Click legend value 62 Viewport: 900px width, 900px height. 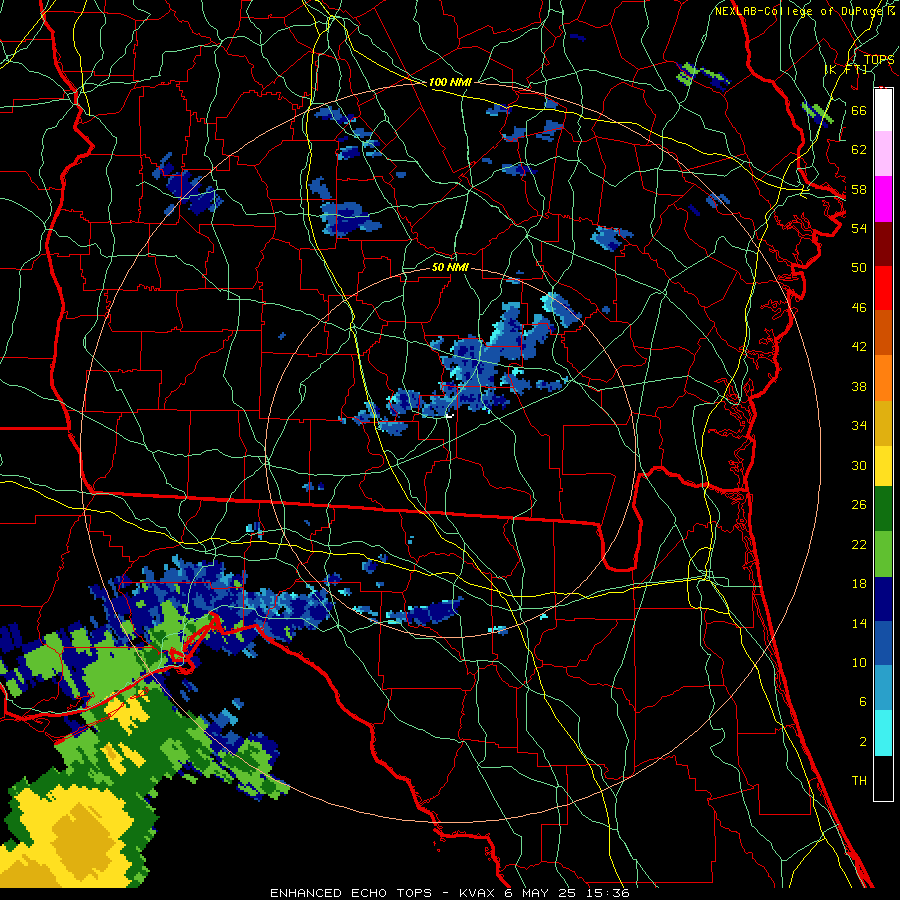(859, 150)
